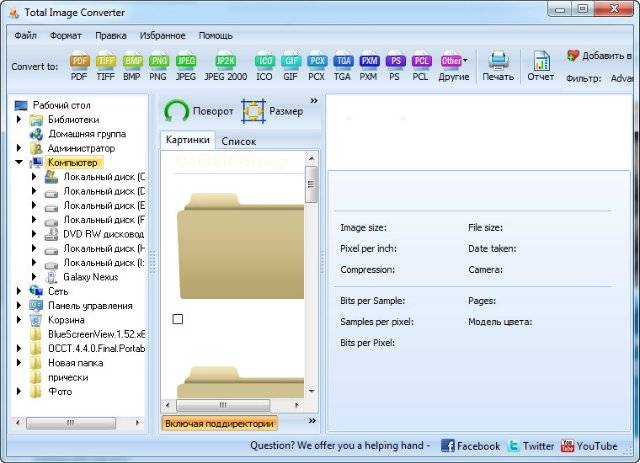This screenshot has width=640, height=463.
Task: Collapse the Компьютер tree node
Action: 19,162
